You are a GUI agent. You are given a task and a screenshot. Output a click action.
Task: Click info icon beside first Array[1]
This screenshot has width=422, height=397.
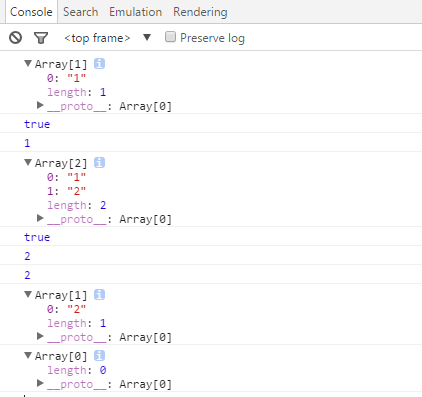click(99, 63)
